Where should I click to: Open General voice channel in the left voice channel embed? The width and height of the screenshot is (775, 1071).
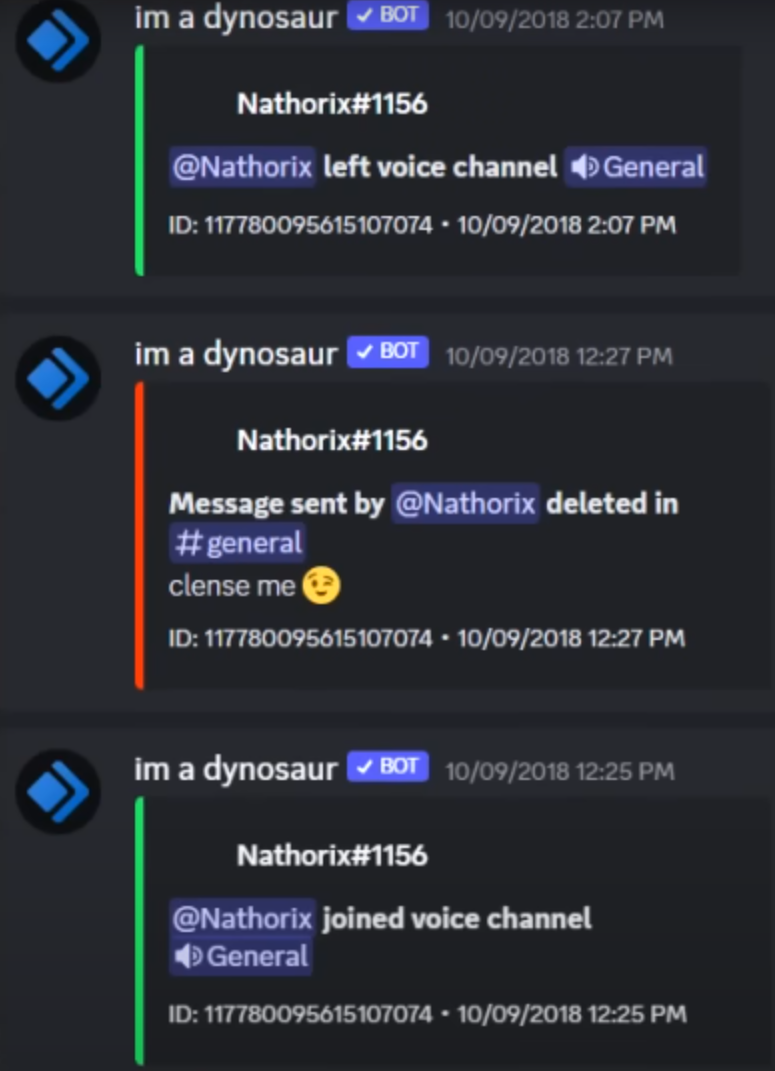pos(636,167)
